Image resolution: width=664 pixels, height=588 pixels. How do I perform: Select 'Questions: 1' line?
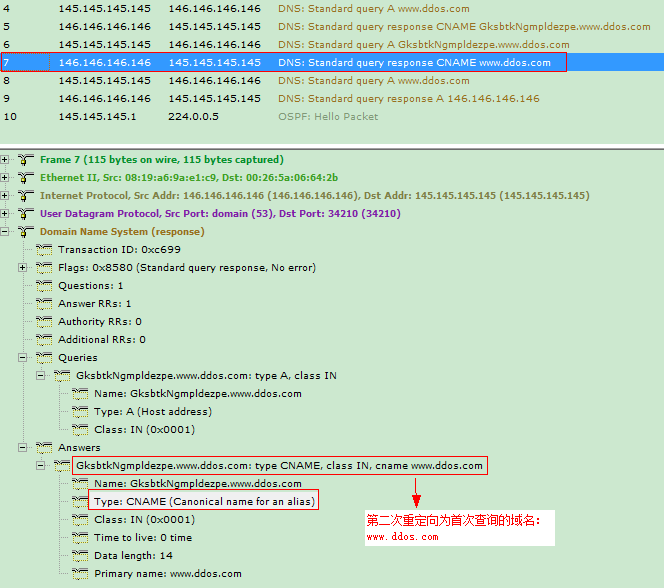91,286
